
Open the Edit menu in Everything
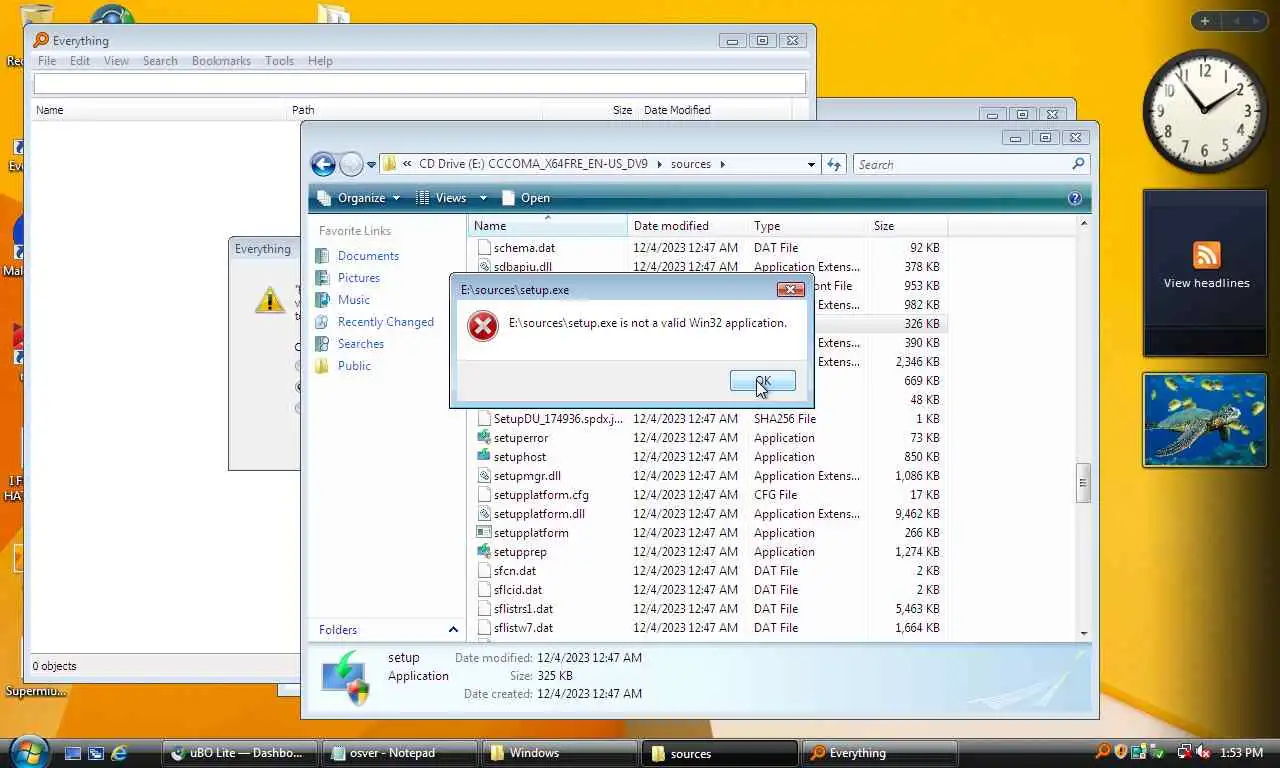(80, 61)
